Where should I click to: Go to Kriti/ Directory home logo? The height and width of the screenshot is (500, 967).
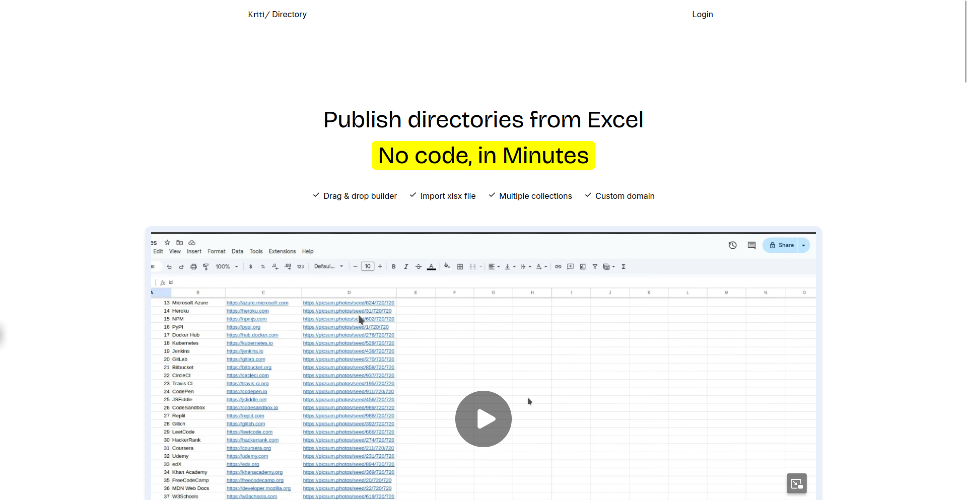click(277, 14)
